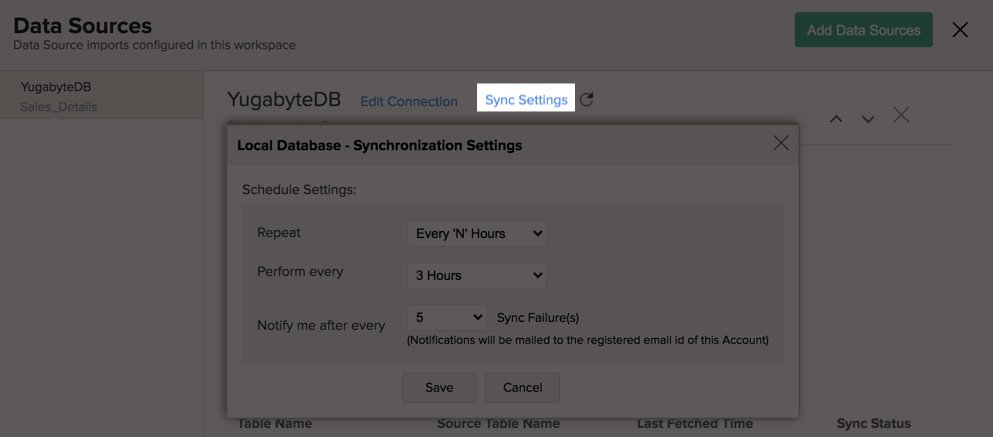Screen dimensions: 993x437
Task: Click the up chevron arrow icon
Action: click(836, 118)
